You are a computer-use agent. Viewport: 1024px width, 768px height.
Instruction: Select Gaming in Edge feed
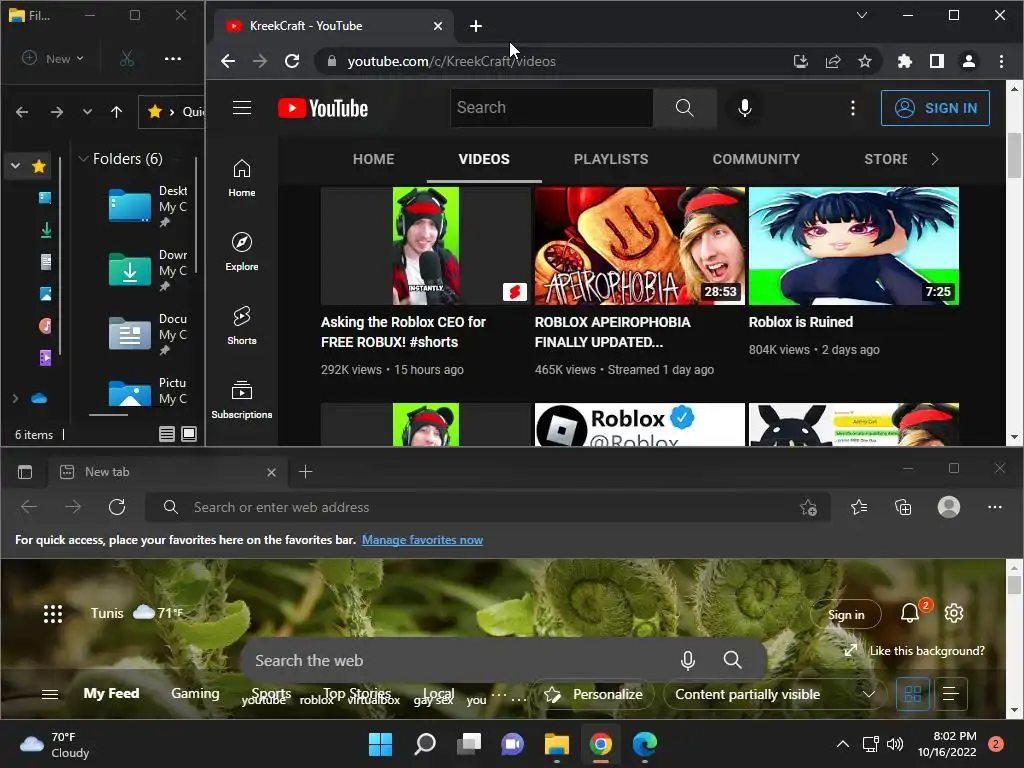click(x=195, y=694)
